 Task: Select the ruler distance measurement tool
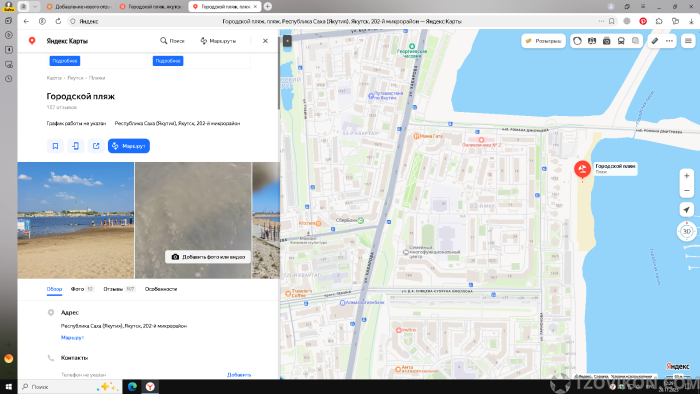pos(654,41)
